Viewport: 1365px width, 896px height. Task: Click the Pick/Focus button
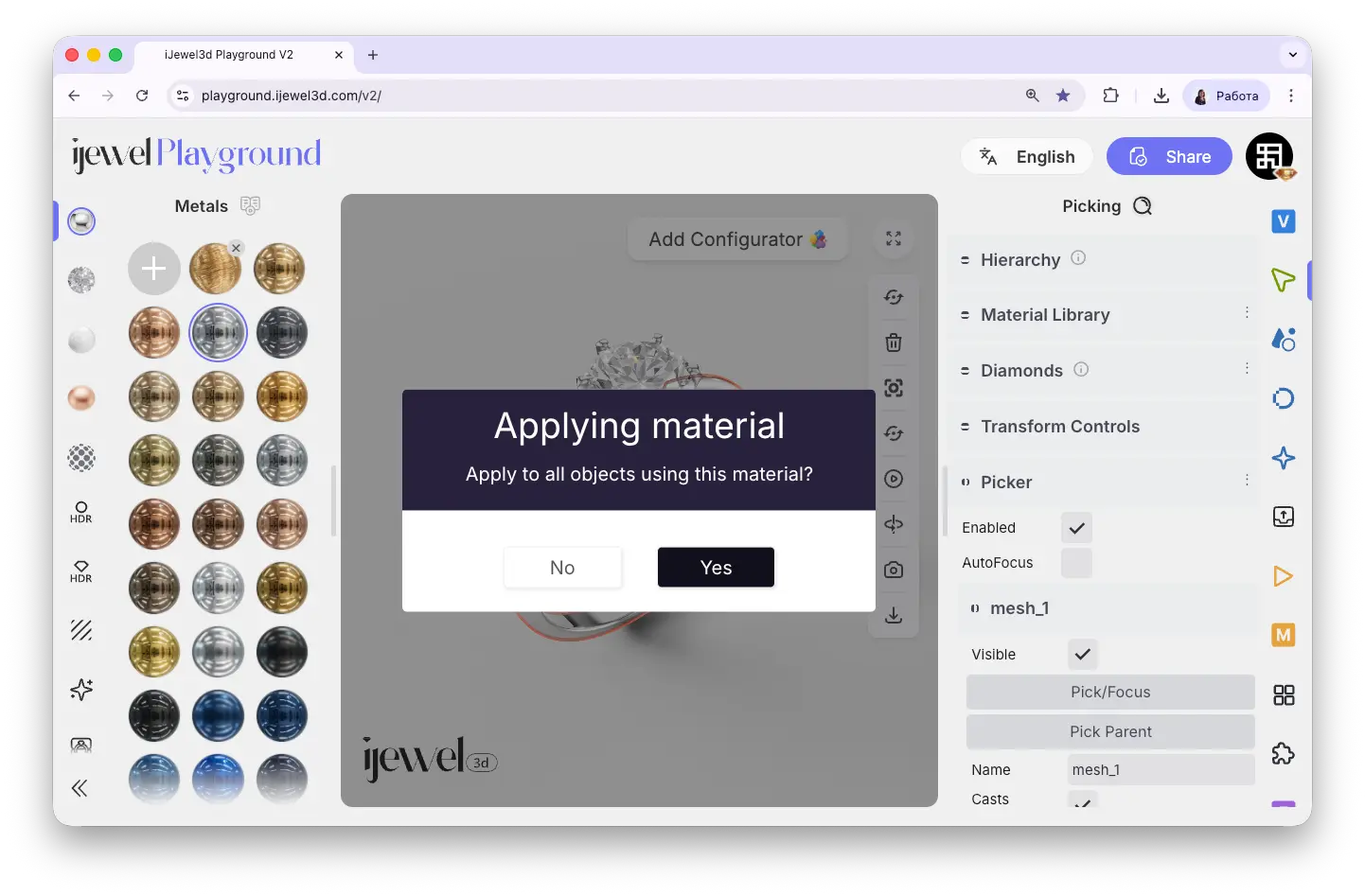pyautogui.click(x=1110, y=692)
